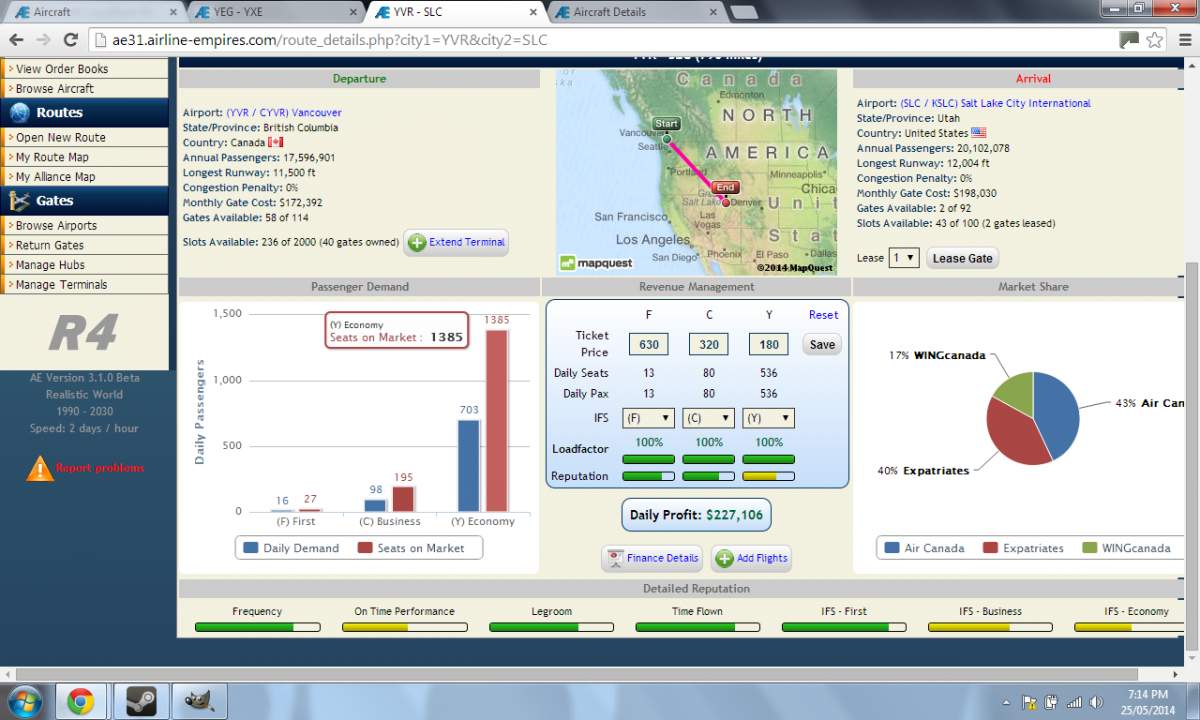Open Steam from the taskbar

coord(139,701)
